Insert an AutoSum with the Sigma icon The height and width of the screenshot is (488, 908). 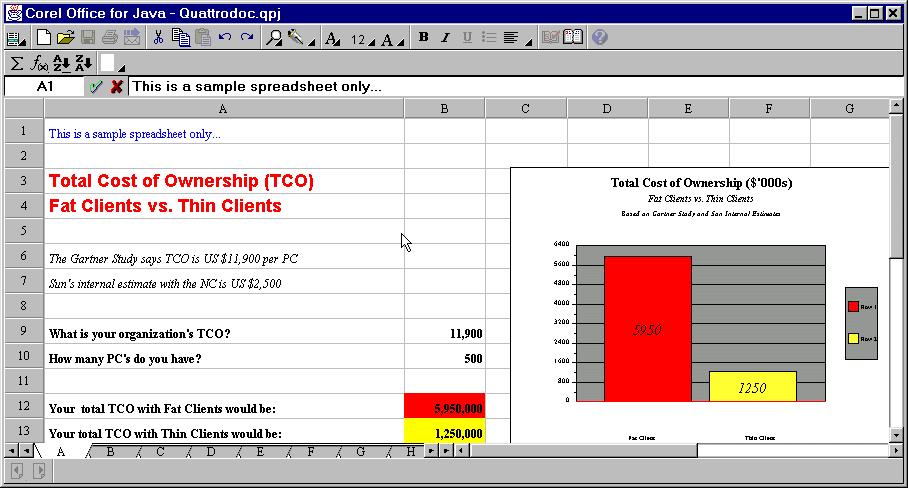[x=17, y=63]
